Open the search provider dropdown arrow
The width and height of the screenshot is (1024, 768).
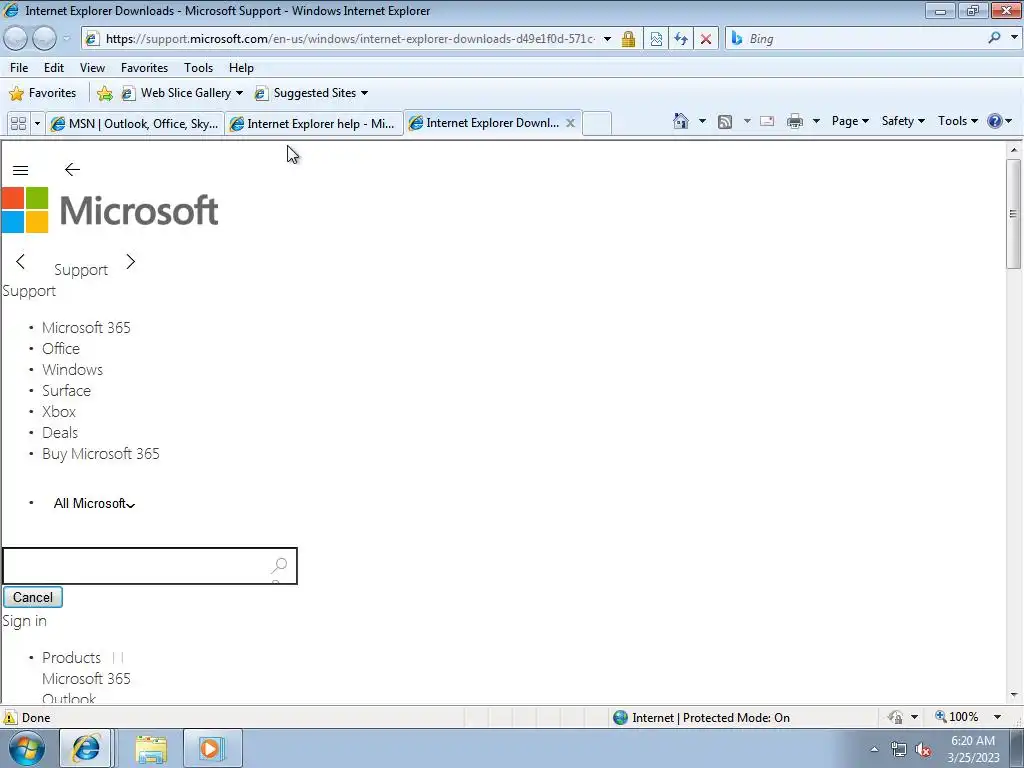pyautogui.click(x=1014, y=38)
